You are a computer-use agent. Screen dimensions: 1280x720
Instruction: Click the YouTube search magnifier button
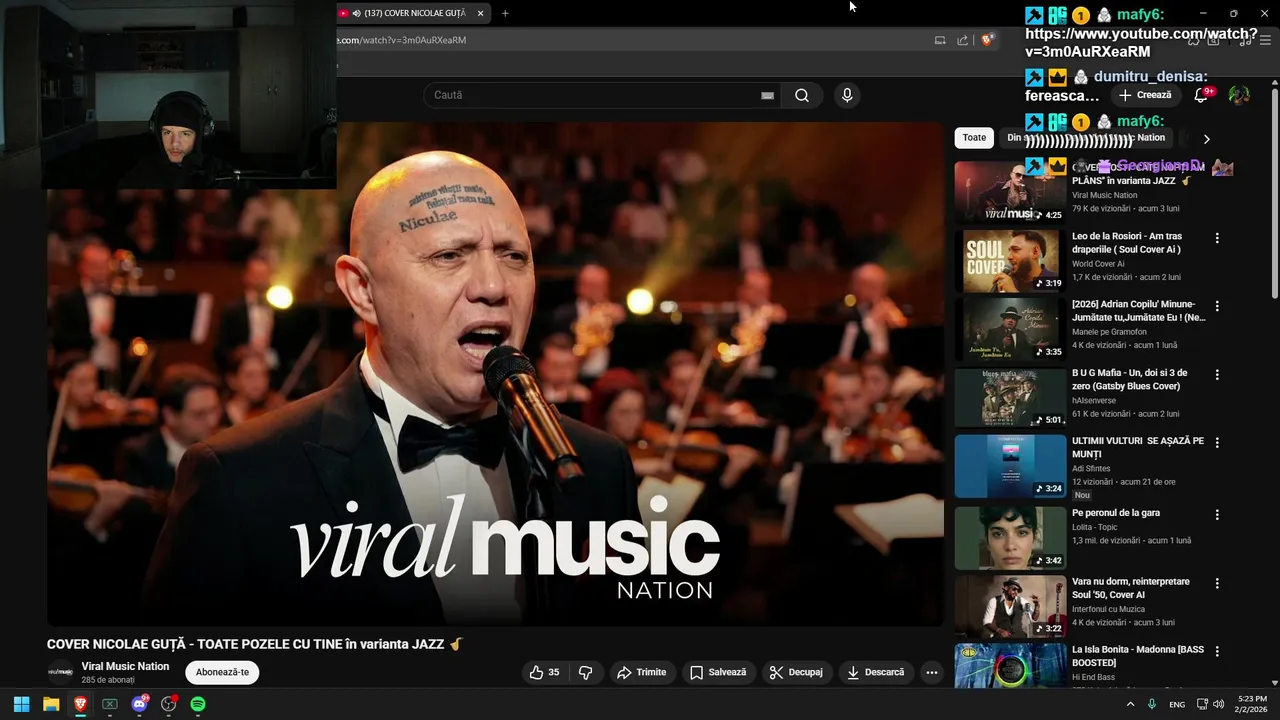click(x=801, y=95)
